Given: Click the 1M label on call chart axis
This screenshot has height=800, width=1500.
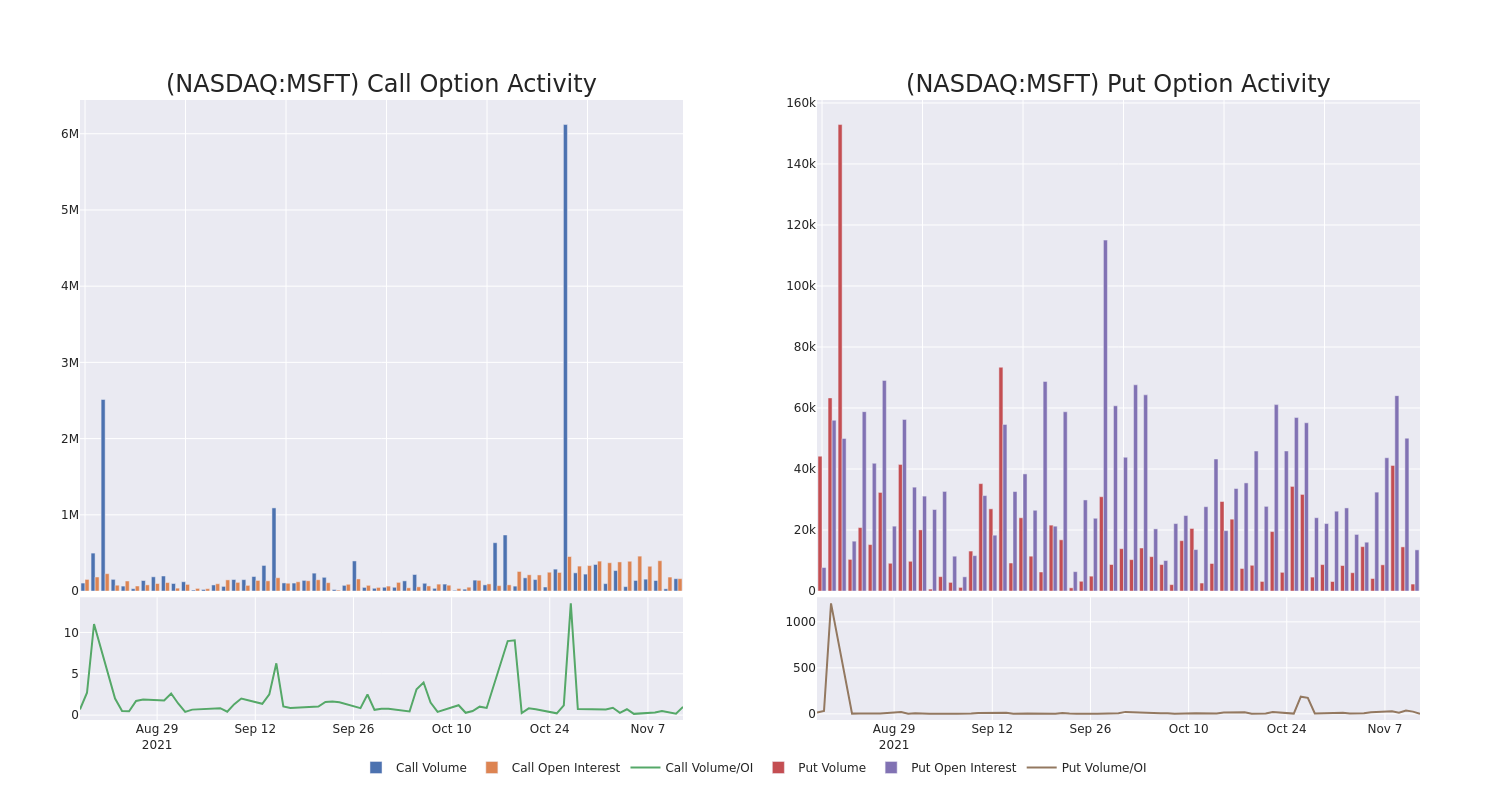Looking at the screenshot, I should pos(69,515).
